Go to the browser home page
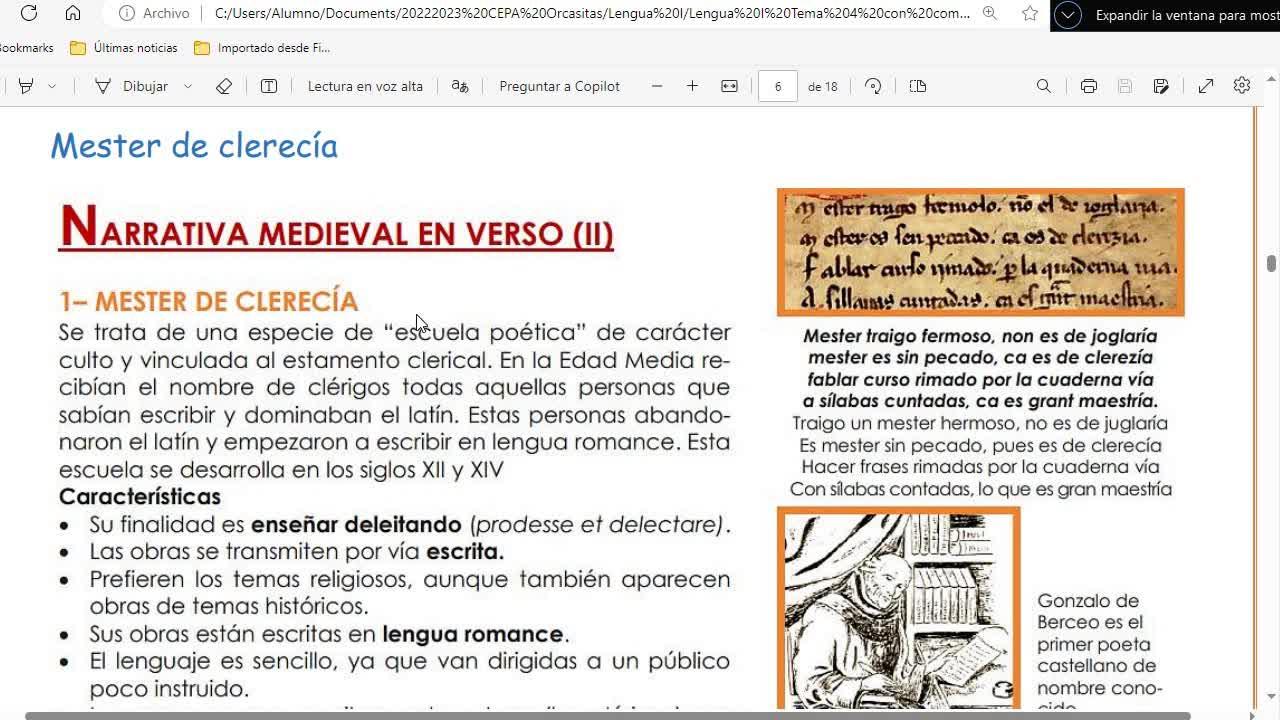The height and width of the screenshot is (720, 1280). pos(73,13)
